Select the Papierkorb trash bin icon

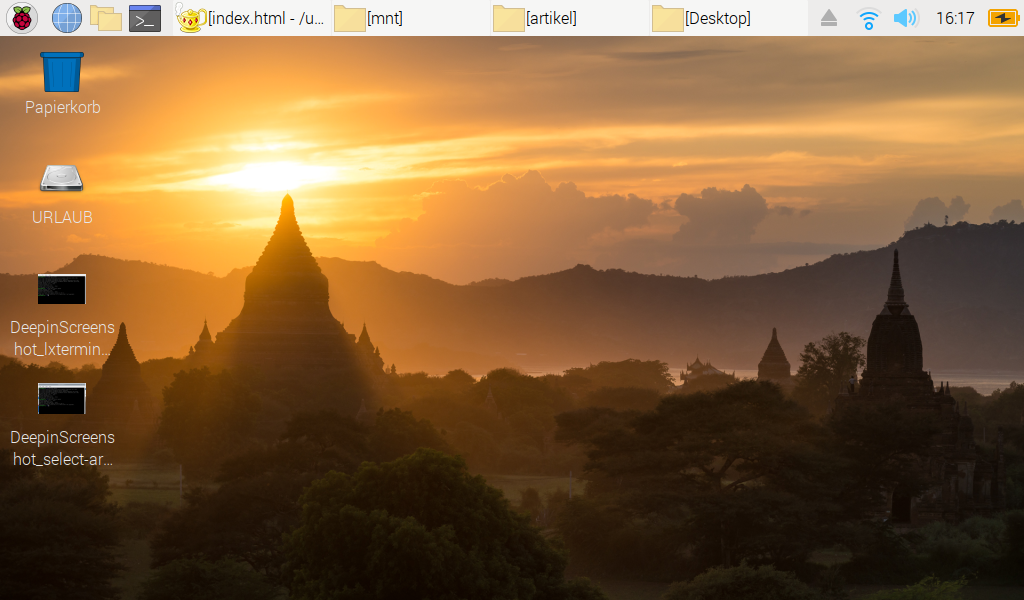[62, 72]
